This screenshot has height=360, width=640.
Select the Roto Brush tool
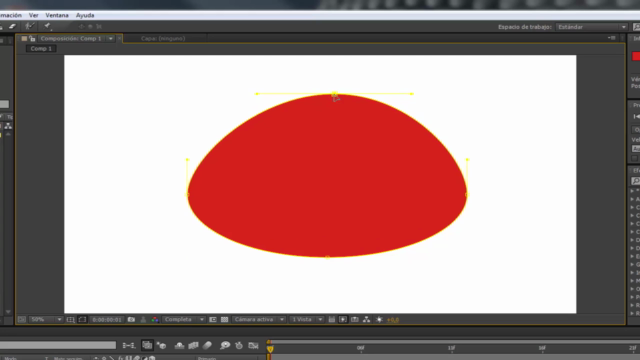29,26
